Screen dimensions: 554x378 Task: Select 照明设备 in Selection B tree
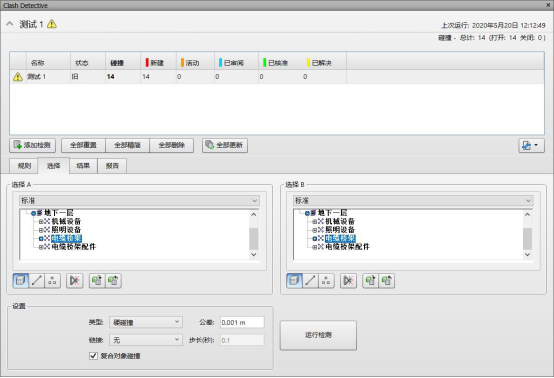click(x=340, y=230)
